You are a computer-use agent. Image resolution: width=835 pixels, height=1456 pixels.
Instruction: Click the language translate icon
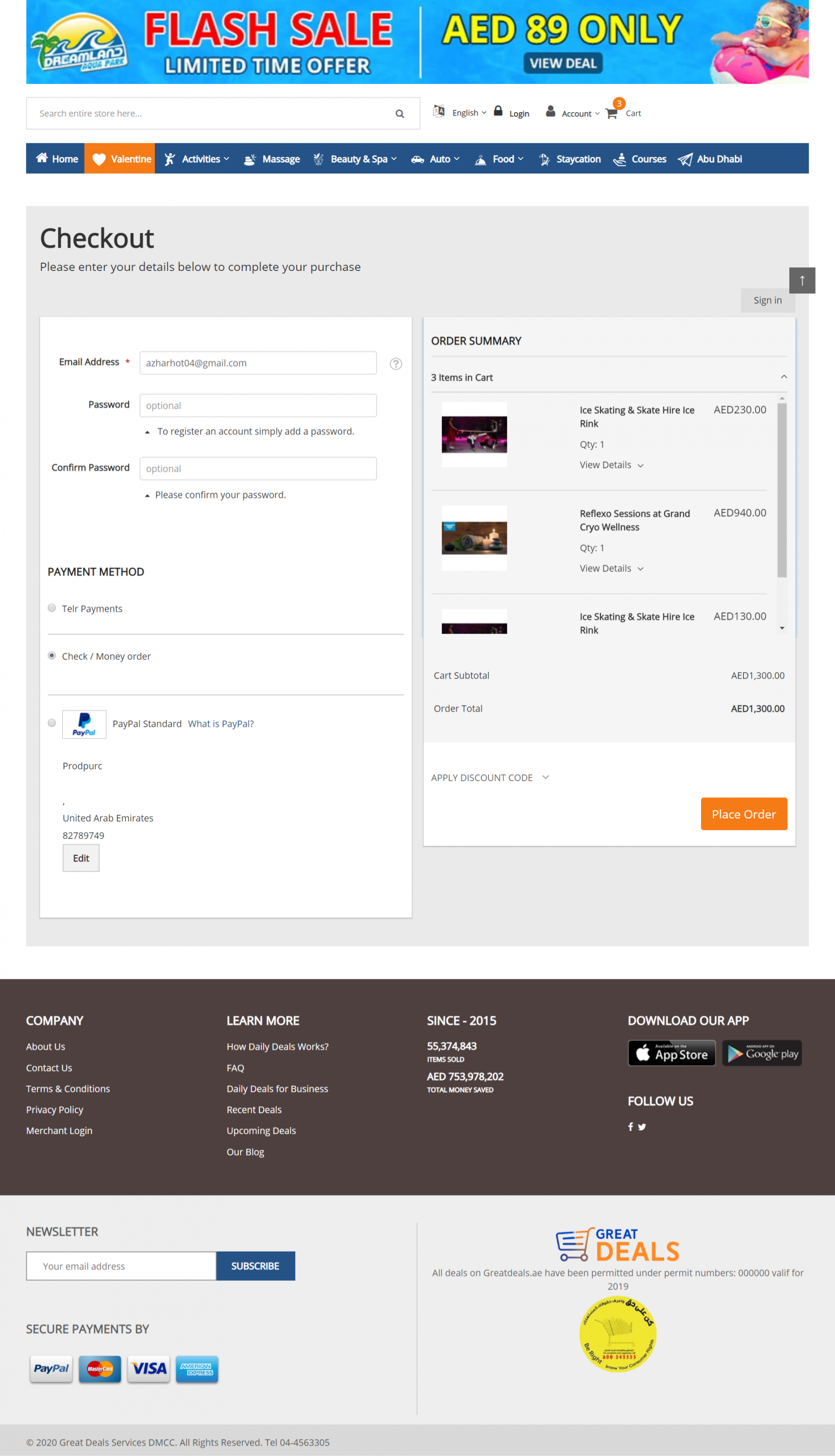tap(439, 111)
